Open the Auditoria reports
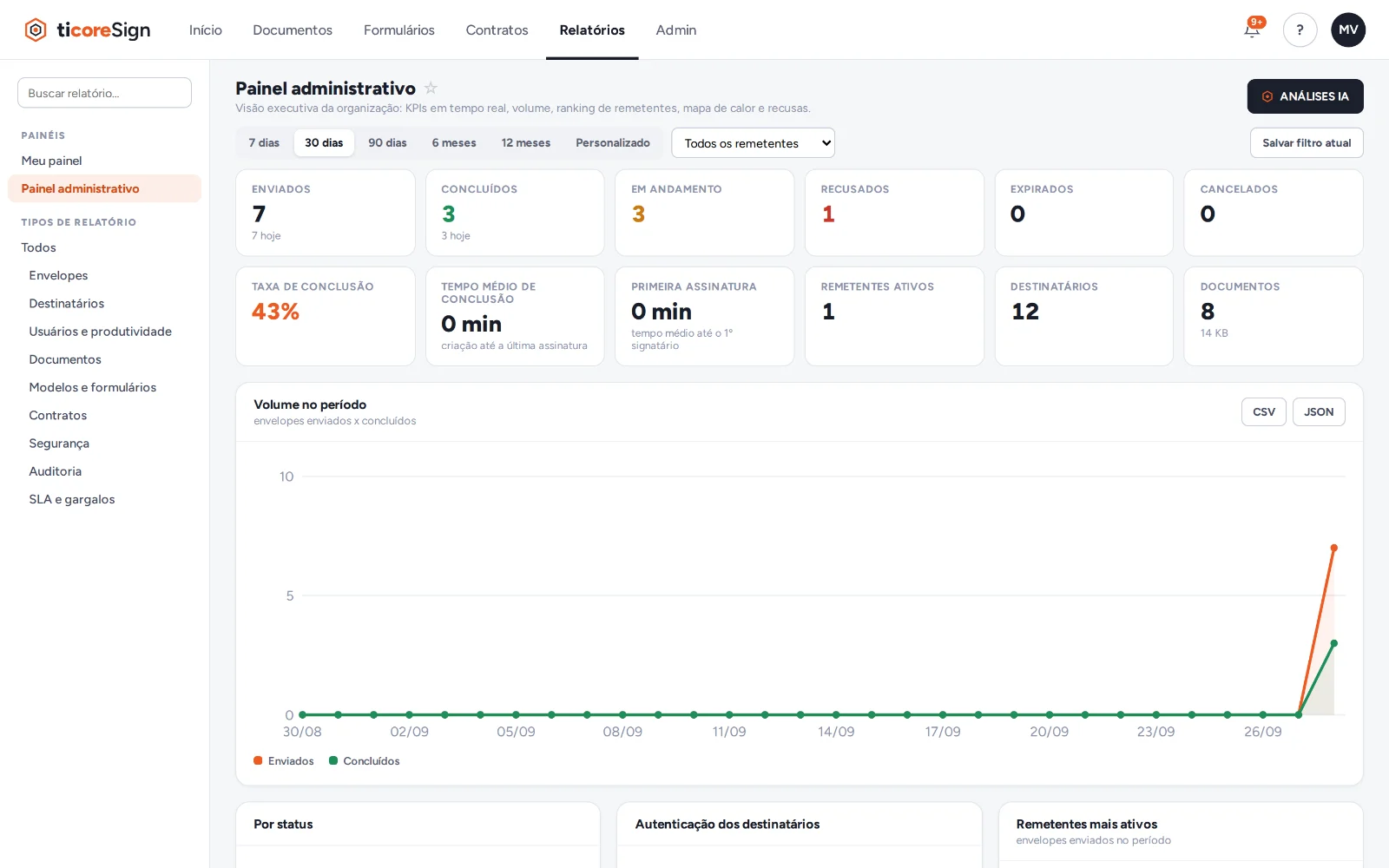This screenshot has height=868, width=1389. 104,471
